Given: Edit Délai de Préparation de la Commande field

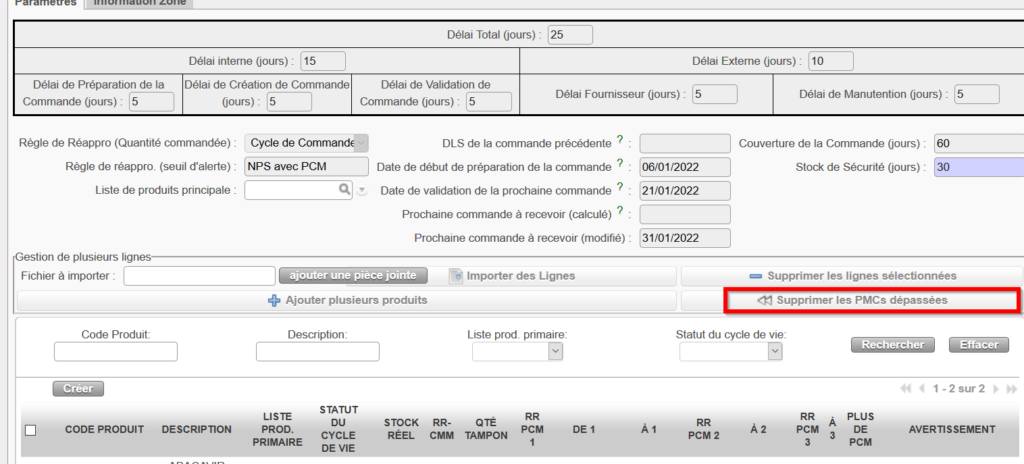Looking at the screenshot, I should click(152, 101).
